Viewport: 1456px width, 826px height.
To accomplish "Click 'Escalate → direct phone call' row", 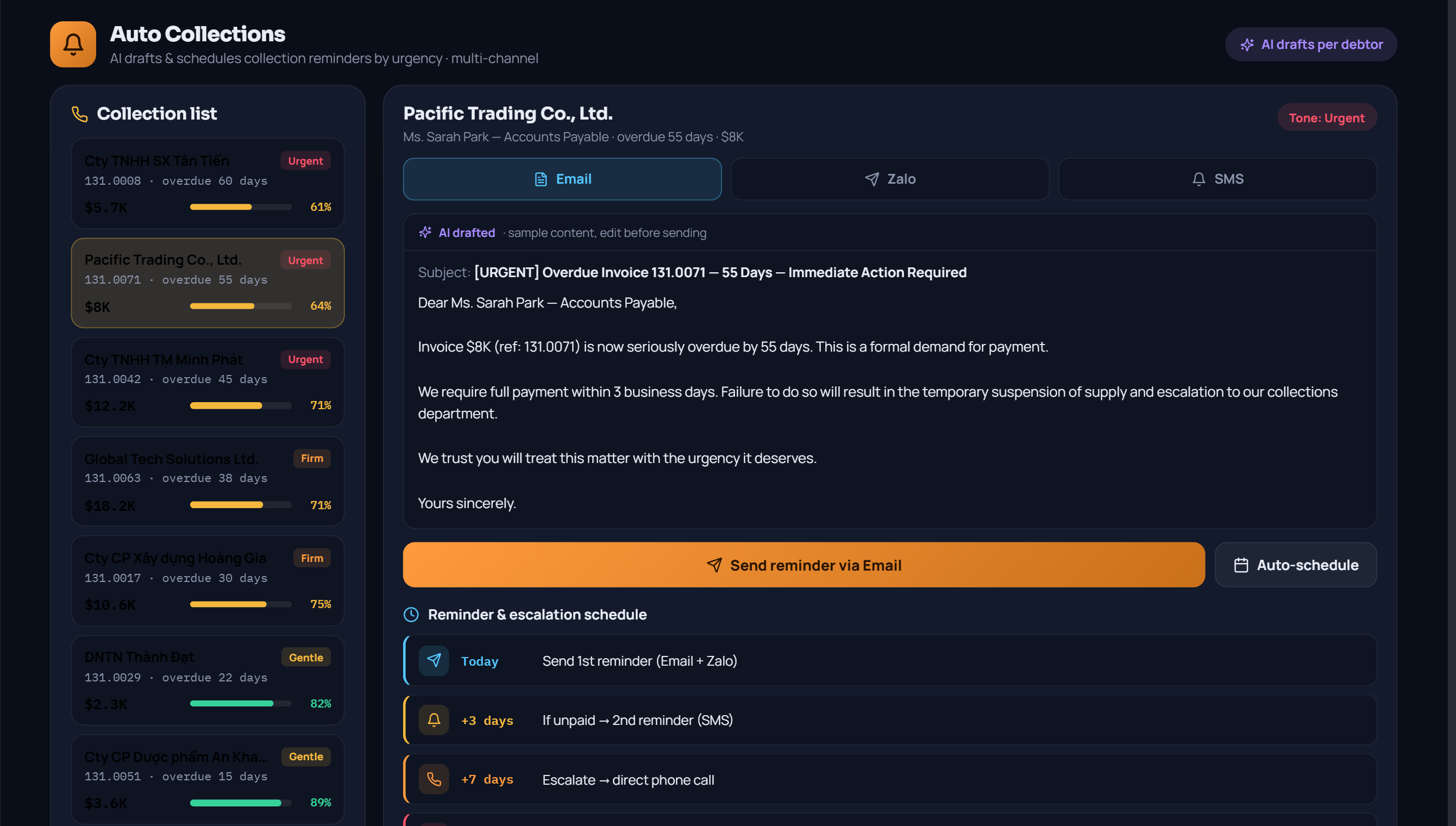I will tap(890, 779).
